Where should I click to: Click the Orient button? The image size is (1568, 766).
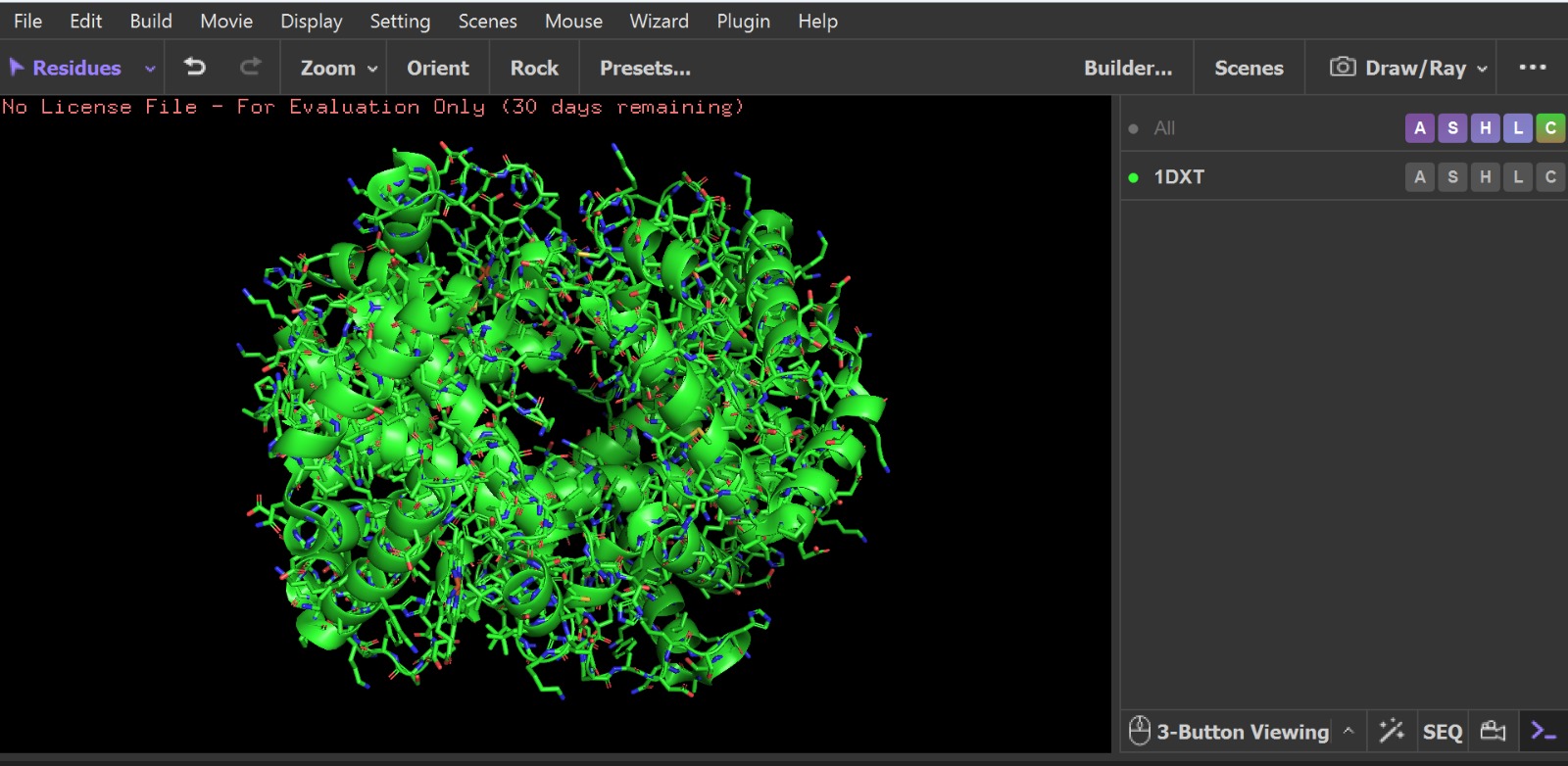point(438,68)
